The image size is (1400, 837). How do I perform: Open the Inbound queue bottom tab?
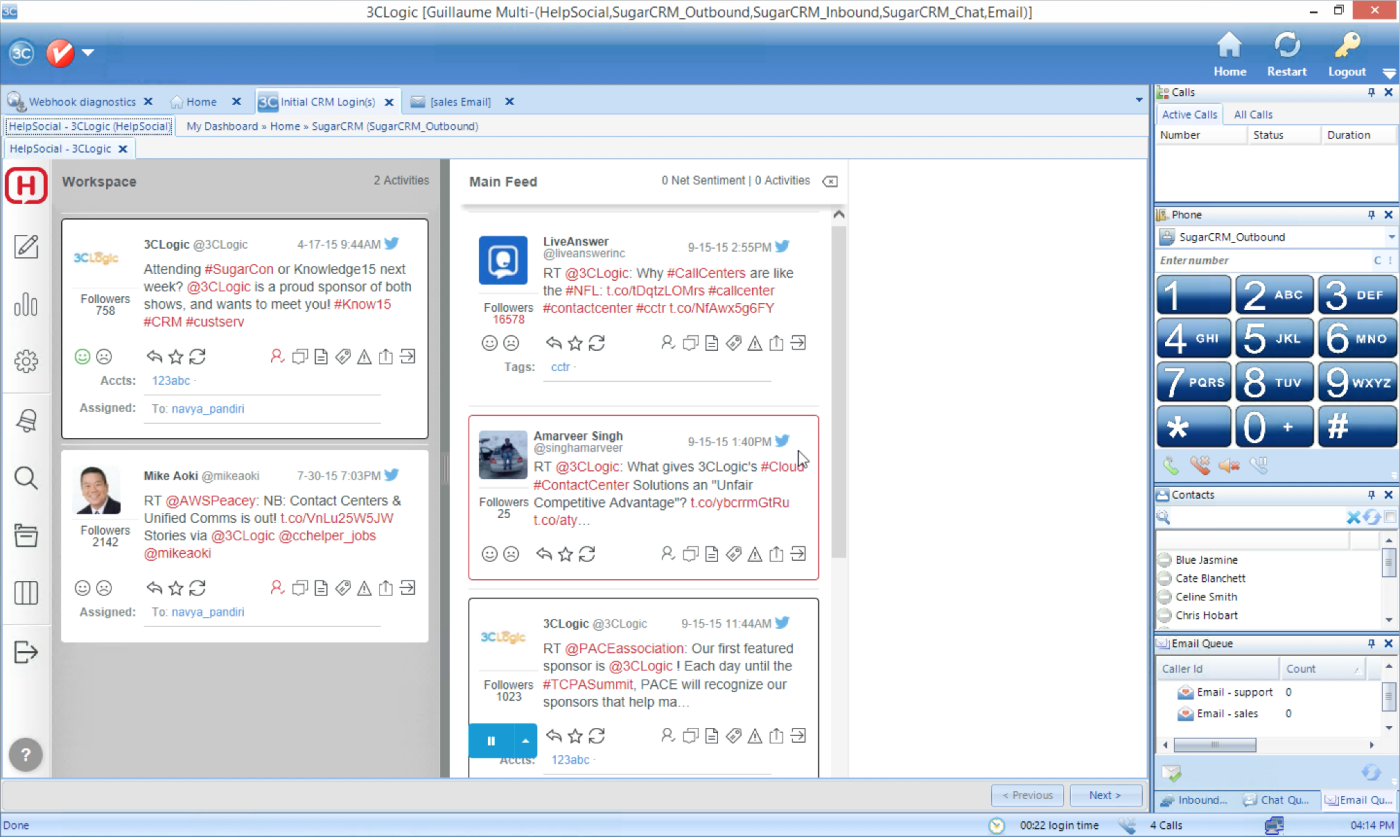click(1195, 800)
